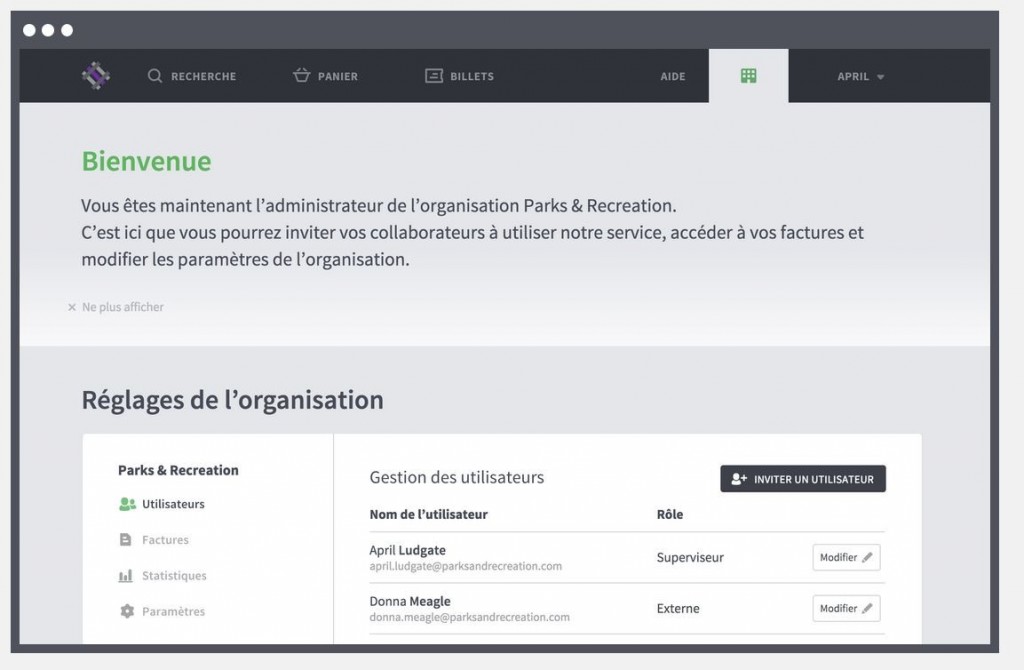Image resolution: width=1024 pixels, height=670 pixels.
Task: Open the Recherche menu item
Action: 192,76
